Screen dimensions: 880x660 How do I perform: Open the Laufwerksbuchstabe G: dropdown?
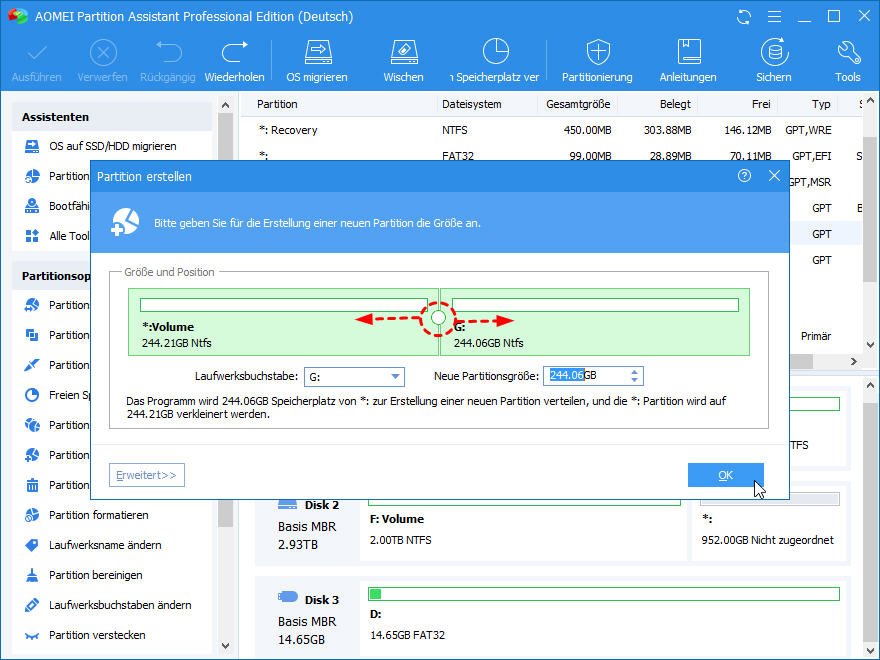coord(354,377)
